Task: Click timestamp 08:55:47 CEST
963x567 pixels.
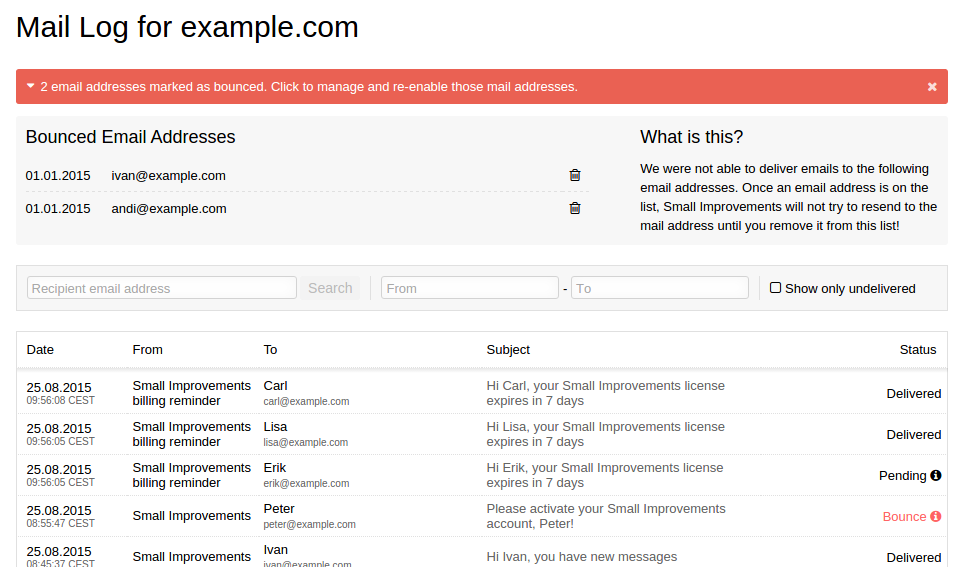Action: click(x=60, y=523)
